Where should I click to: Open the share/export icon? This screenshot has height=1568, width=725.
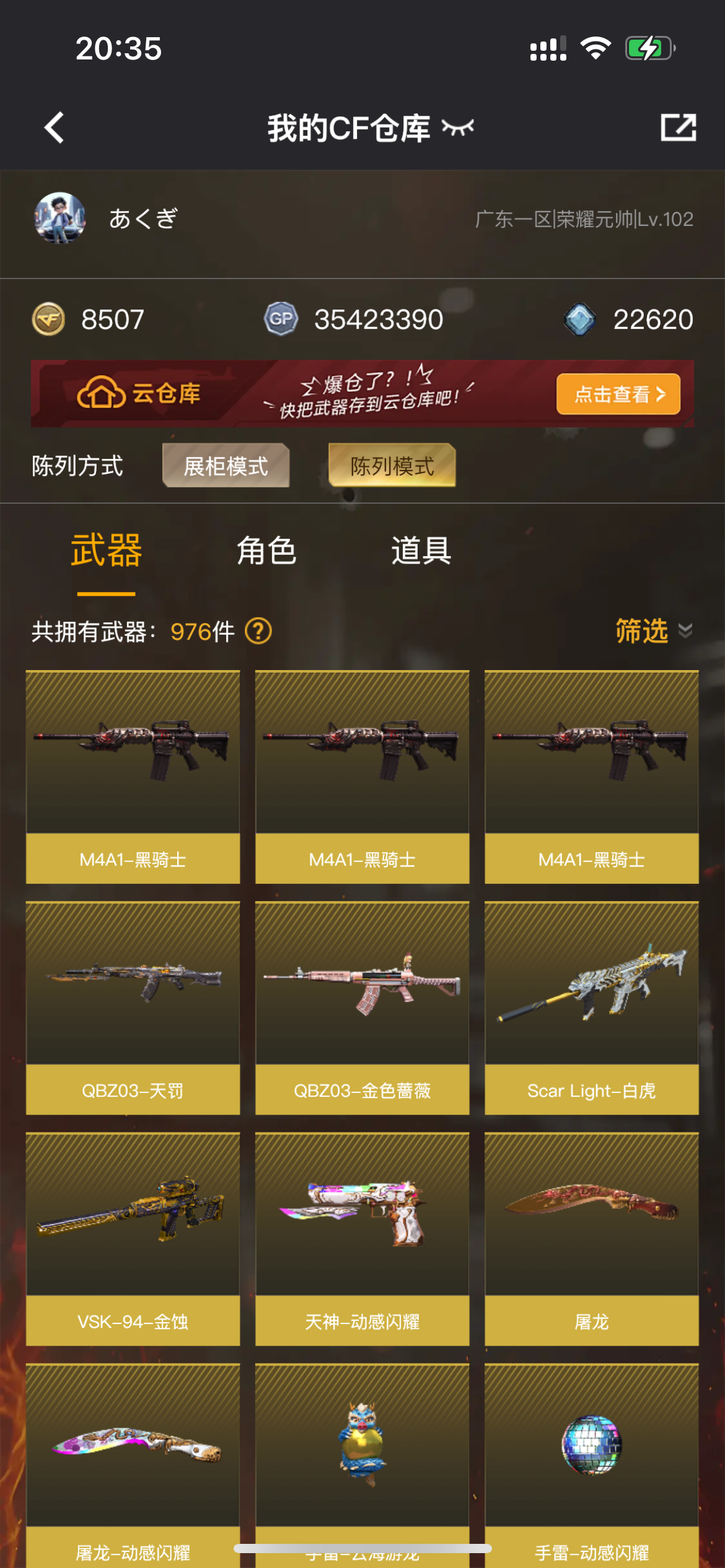[678, 128]
